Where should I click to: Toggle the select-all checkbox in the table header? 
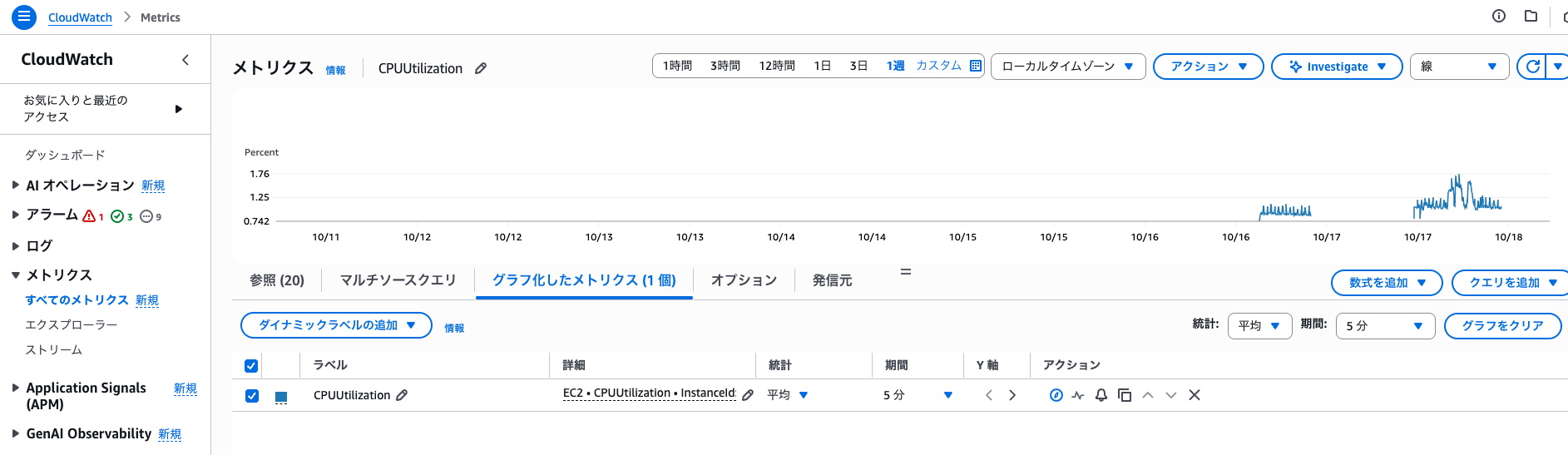coord(252,366)
